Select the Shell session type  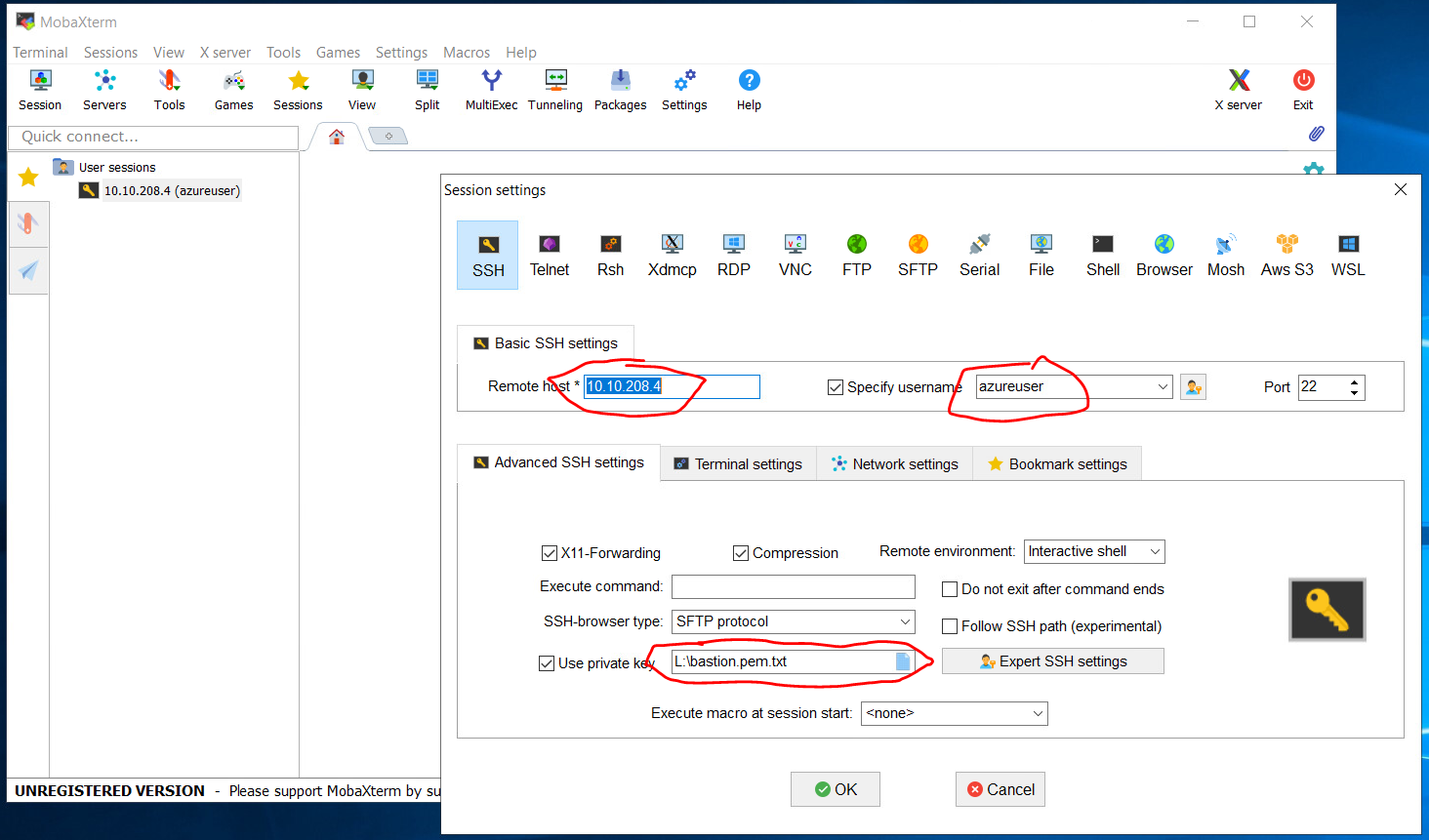click(x=1102, y=256)
